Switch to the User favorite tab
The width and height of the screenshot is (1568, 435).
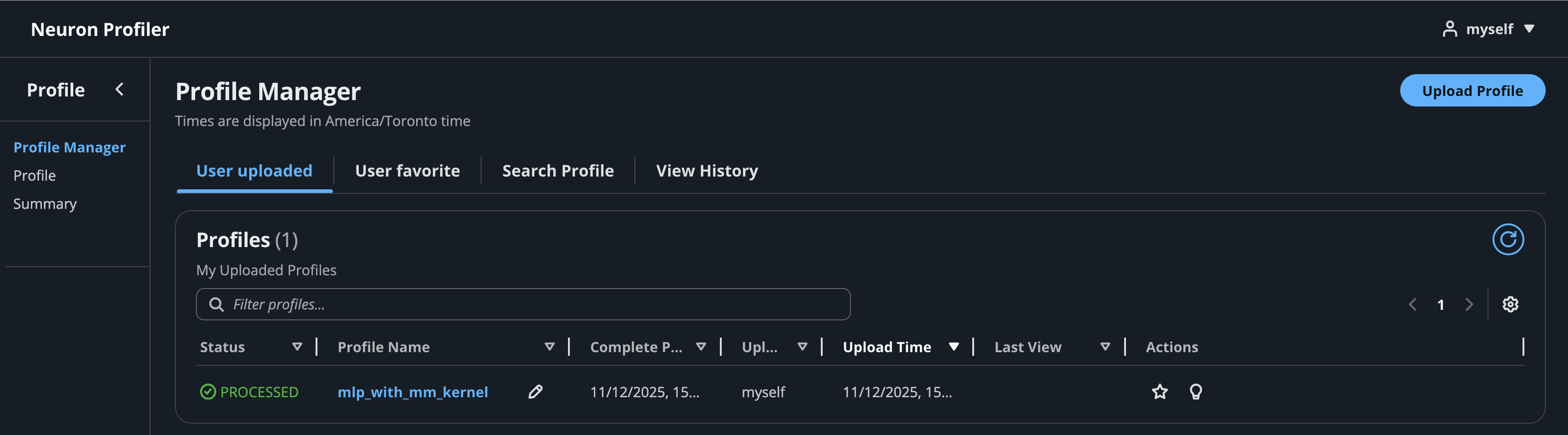407,171
